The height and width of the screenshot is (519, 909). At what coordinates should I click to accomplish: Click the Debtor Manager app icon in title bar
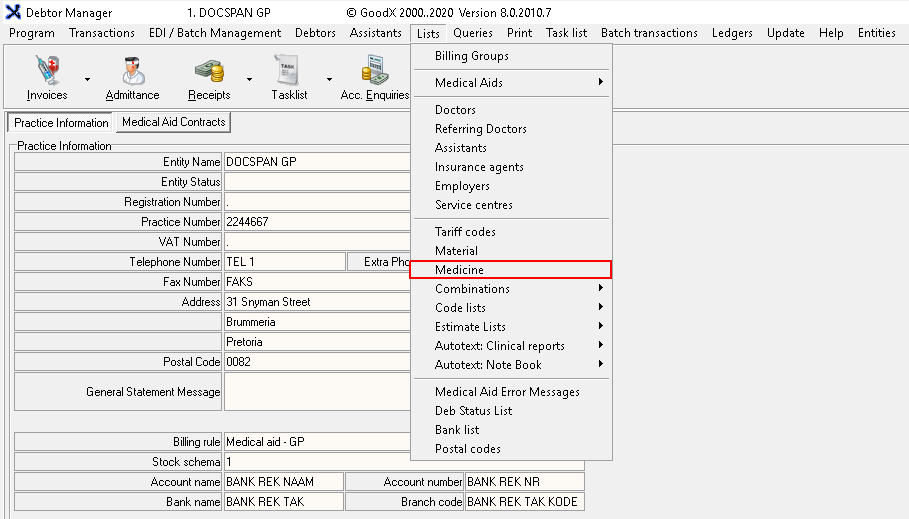[13, 13]
